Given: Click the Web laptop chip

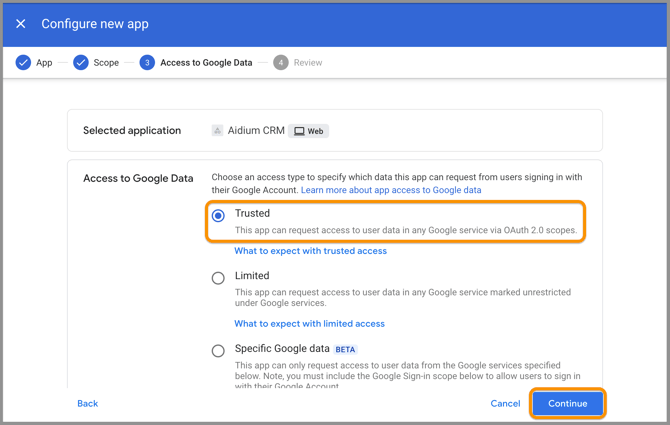Looking at the screenshot, I should [309, 131].
